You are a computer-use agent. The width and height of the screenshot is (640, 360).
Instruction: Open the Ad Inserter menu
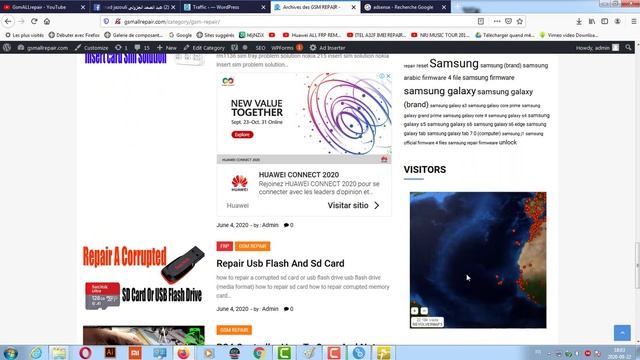pyautogui.click(x=327, y=47)
